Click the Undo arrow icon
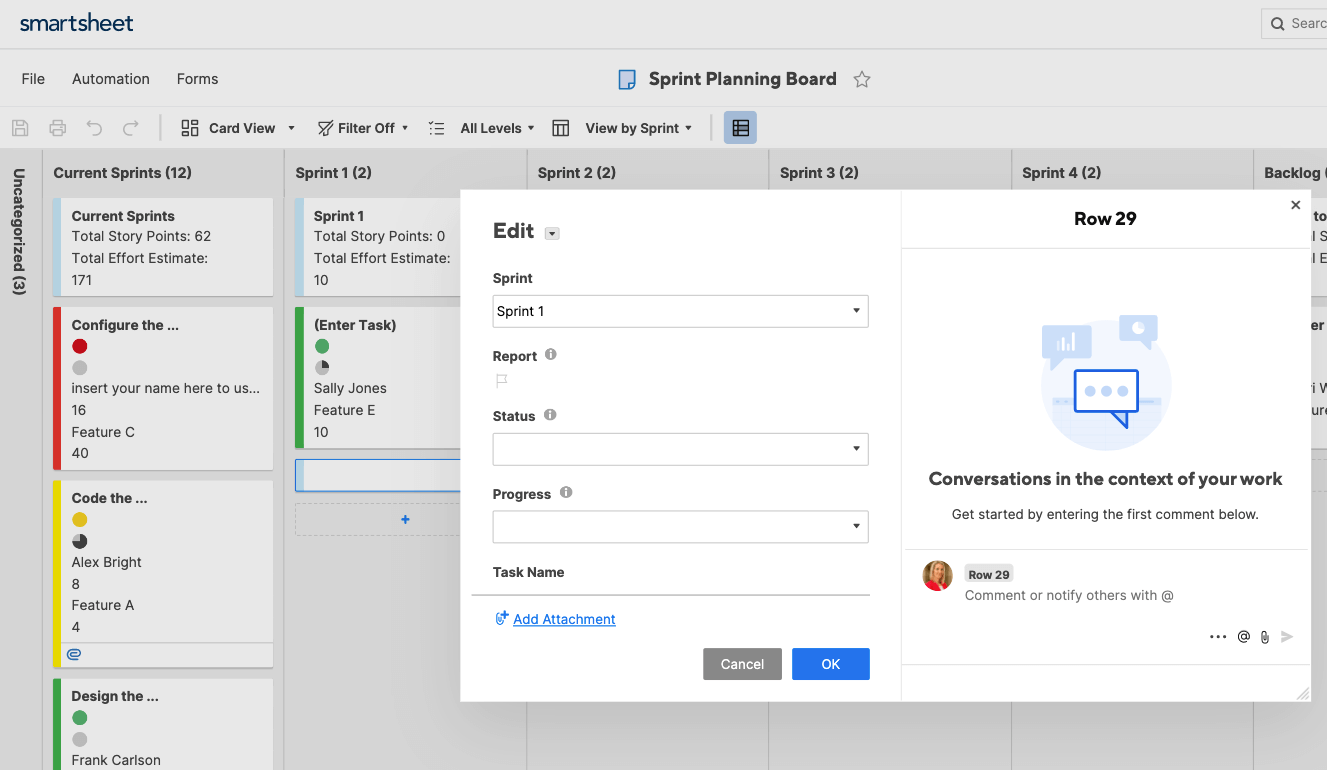This screenshot has height=770, width=1327. tap(94, 128)
